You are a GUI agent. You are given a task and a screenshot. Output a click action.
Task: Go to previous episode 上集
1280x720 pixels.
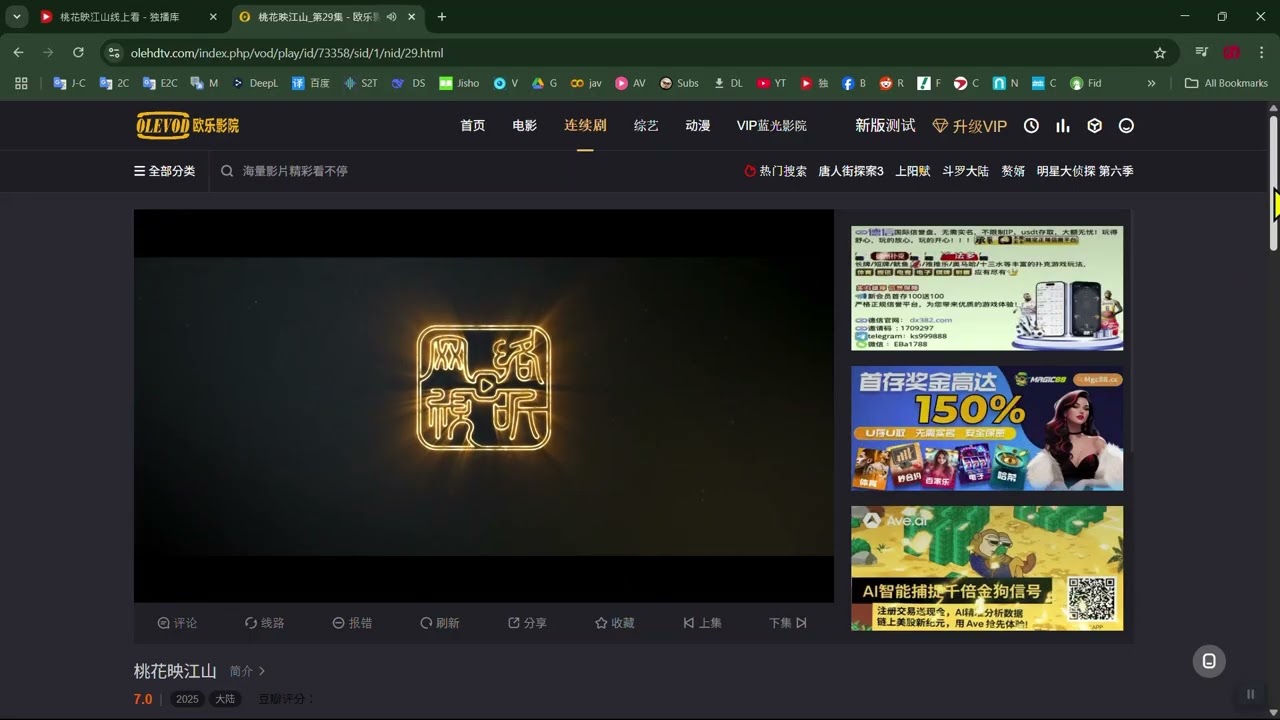[x=702, y=623]
